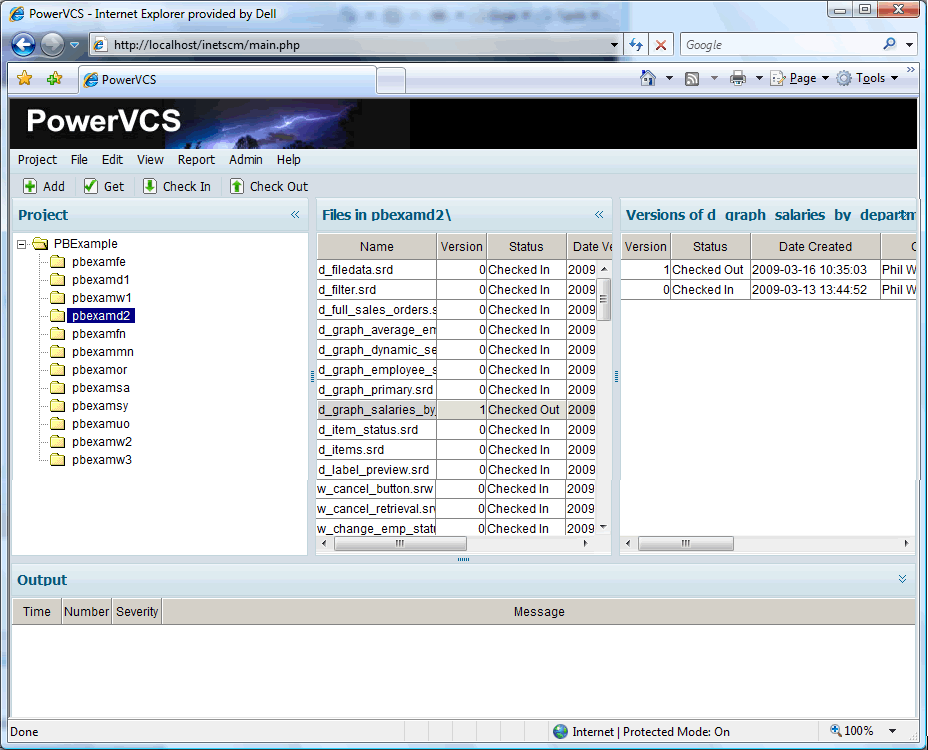Click the files list horizontal scrollbar thumb
This screenshot has width=928, height=750.
tap(400, 543)
